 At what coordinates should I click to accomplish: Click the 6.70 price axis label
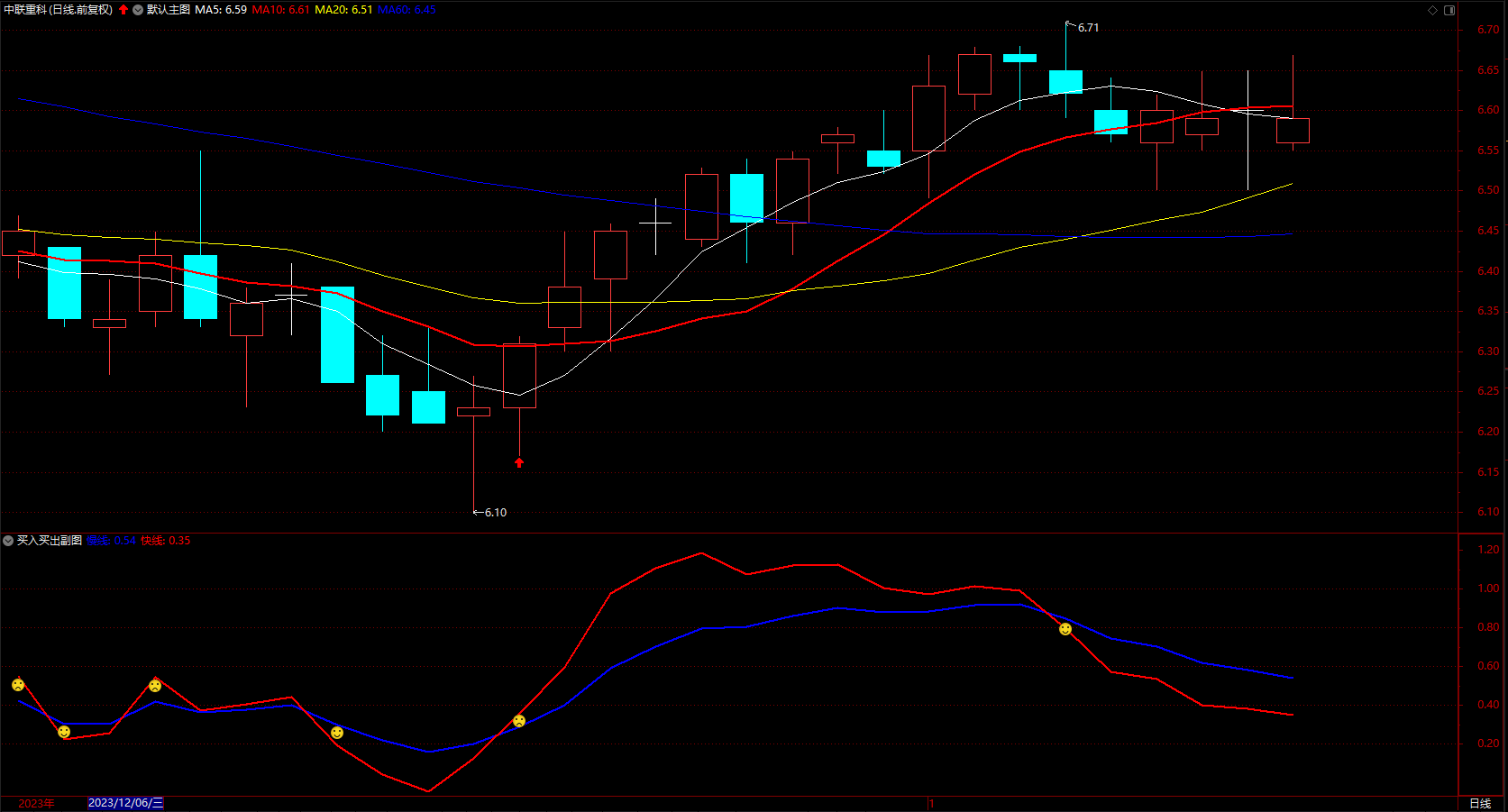coord(1488,30)
